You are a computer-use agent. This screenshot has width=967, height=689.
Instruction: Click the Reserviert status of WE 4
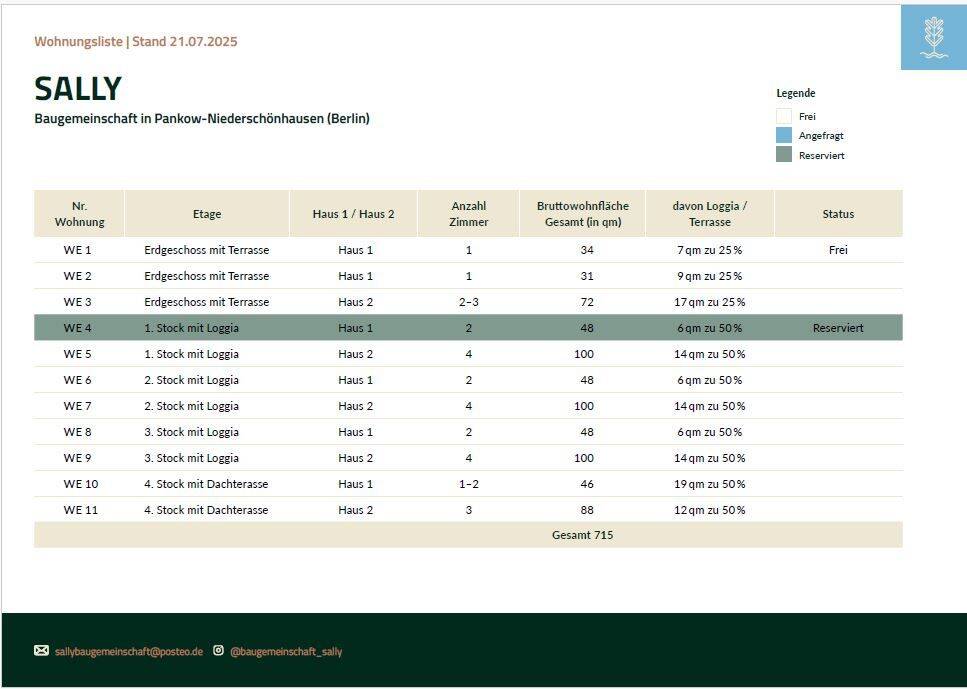[x=838, y=328]
